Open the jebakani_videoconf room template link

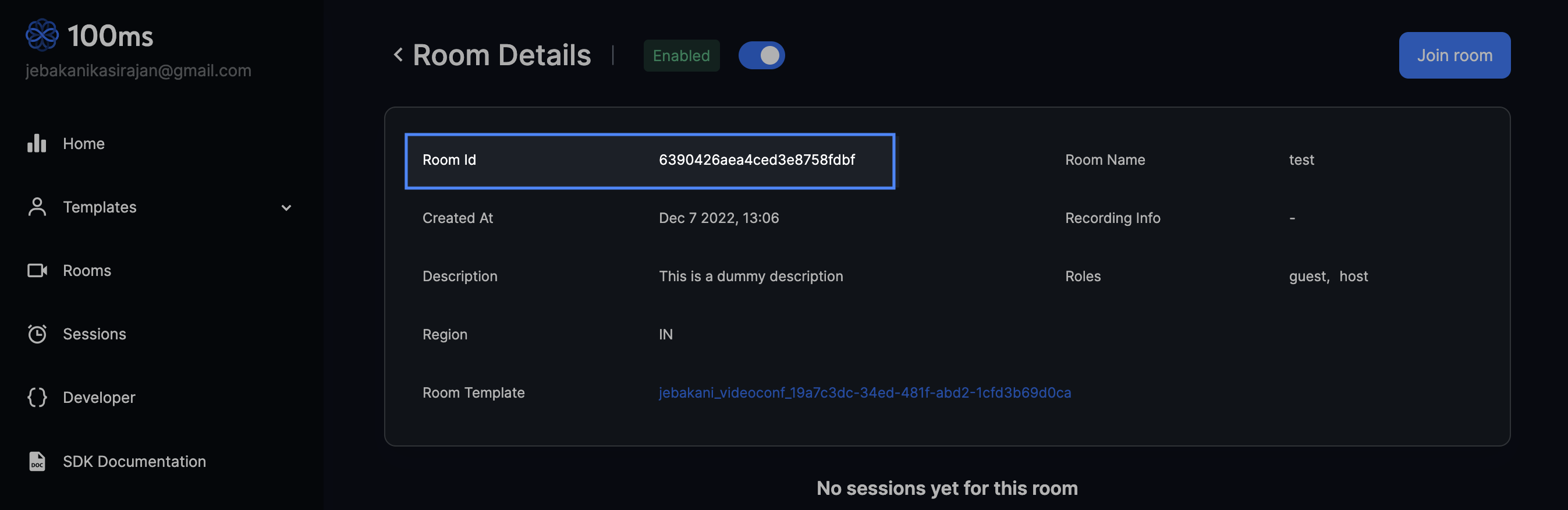click(864, 392)
